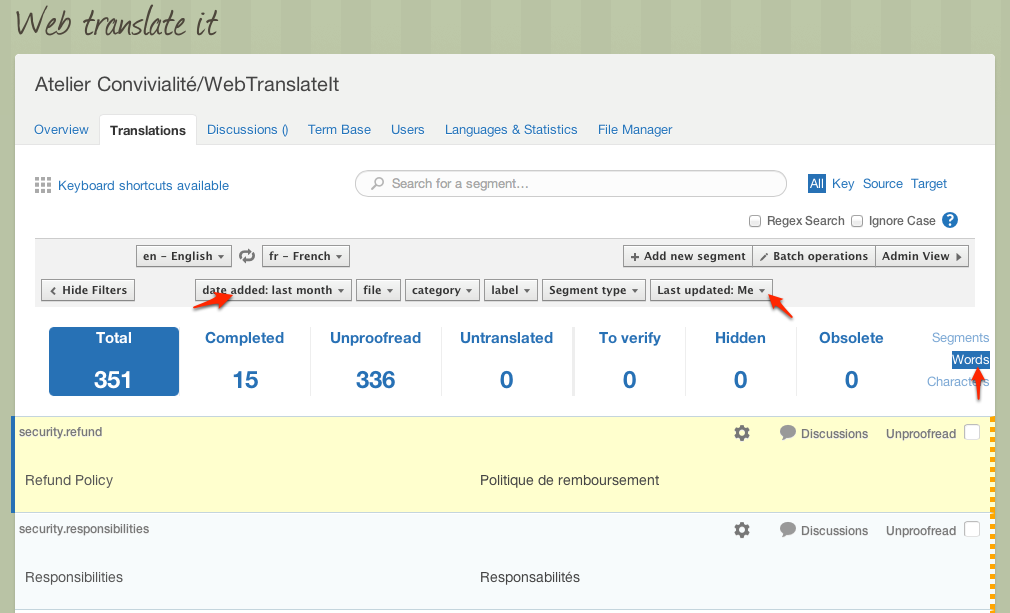Click the security.refund key name

coord(61,432)
